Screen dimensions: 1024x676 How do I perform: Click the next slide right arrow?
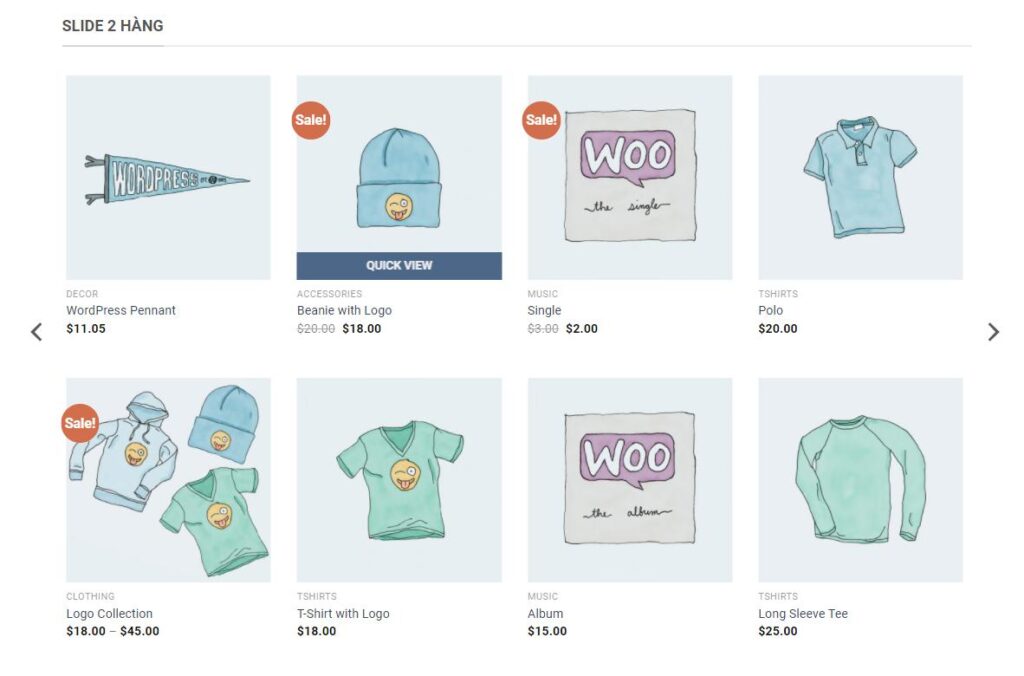pyautogui.click(x=993, y=332)
